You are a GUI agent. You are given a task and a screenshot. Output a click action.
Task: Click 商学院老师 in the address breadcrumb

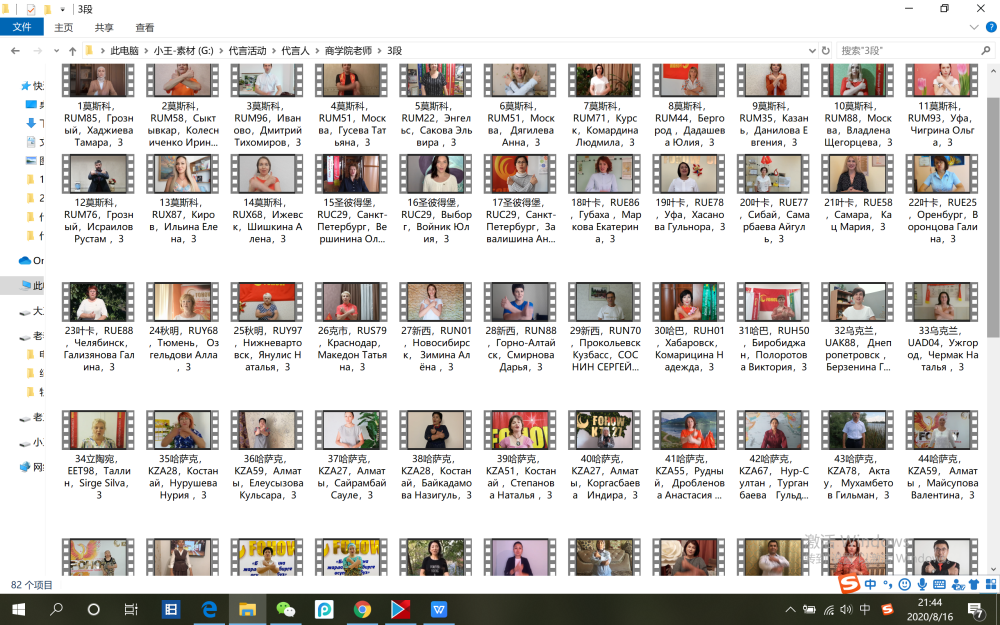click(348, 50)
